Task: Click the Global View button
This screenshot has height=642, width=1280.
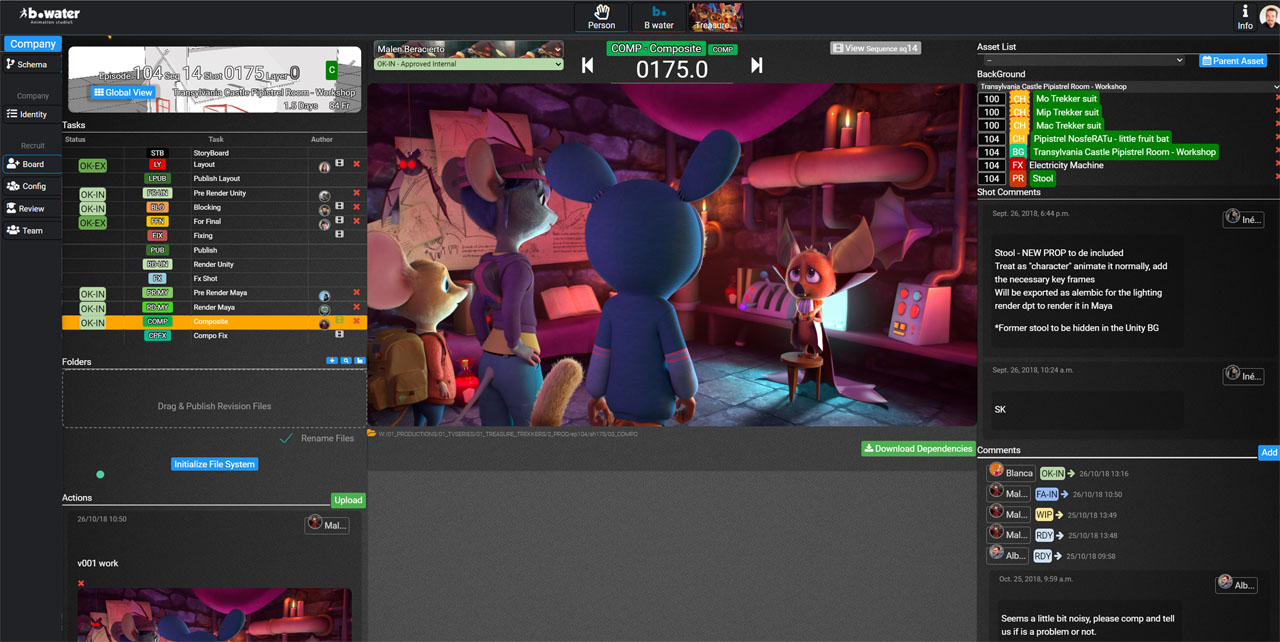Action: point(123,93)
